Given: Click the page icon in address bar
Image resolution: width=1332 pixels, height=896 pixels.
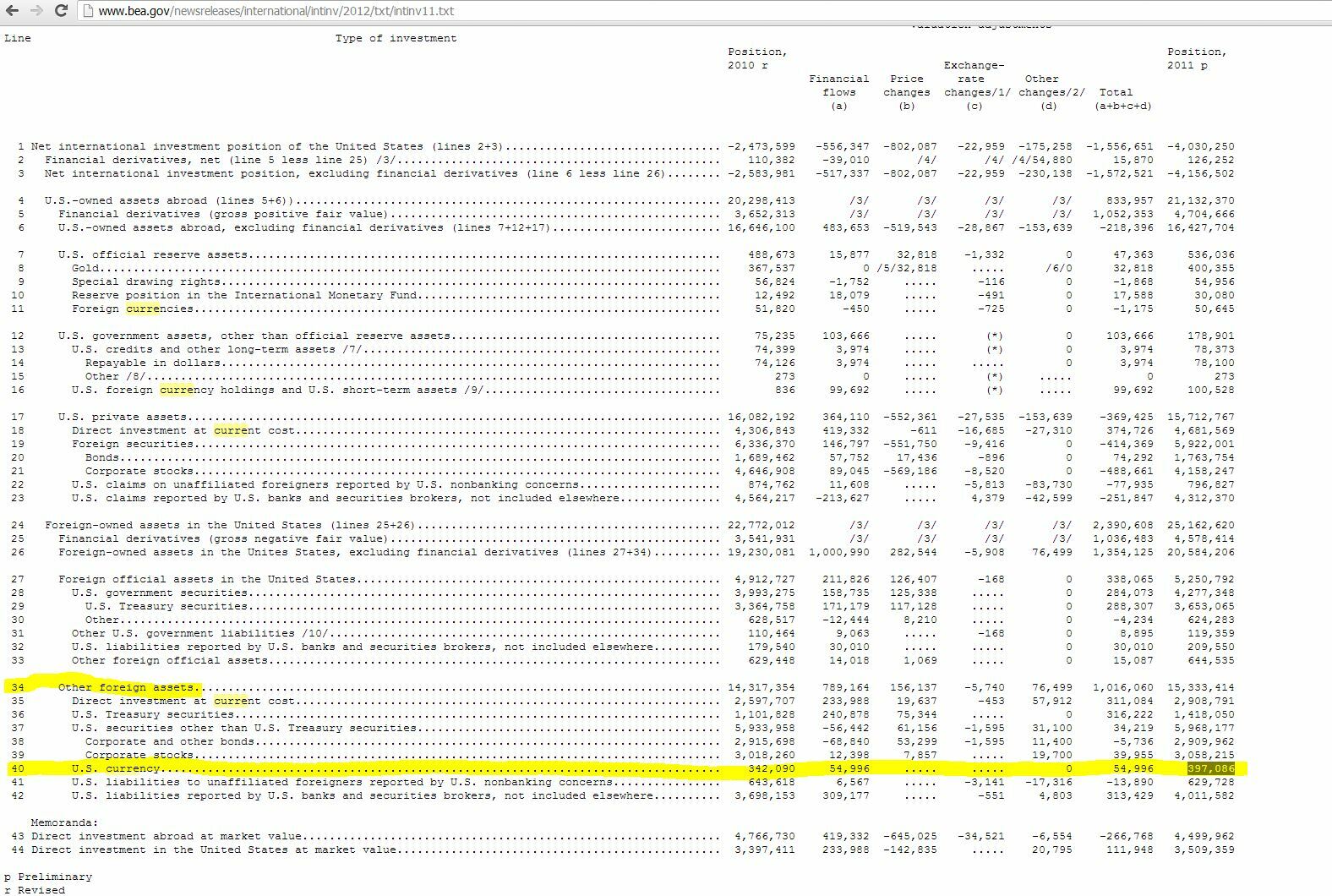Looking at the screenshot, I should (x=88, y=11).
